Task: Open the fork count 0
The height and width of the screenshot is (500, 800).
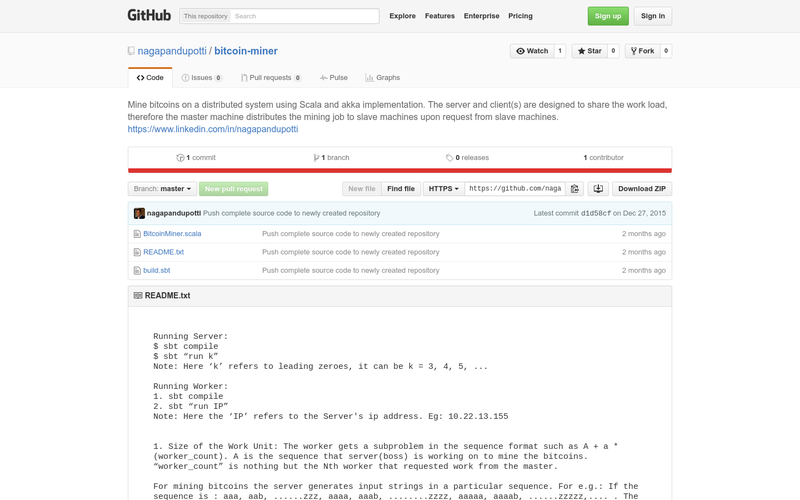Action: pos(666,51)
